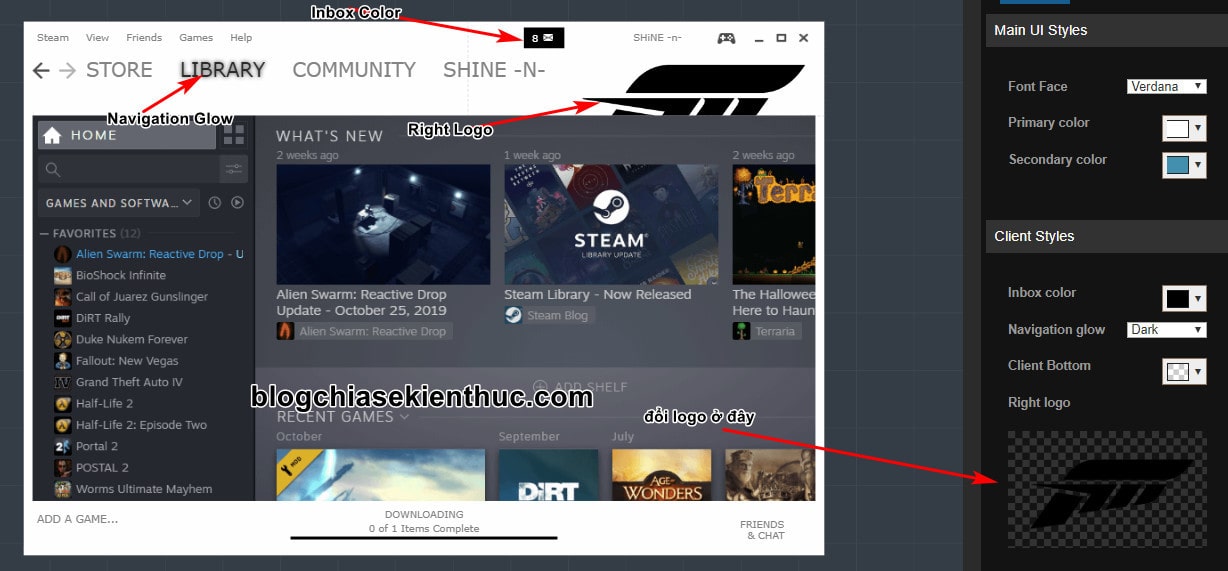Go back with the left arrow

(41, 70)
